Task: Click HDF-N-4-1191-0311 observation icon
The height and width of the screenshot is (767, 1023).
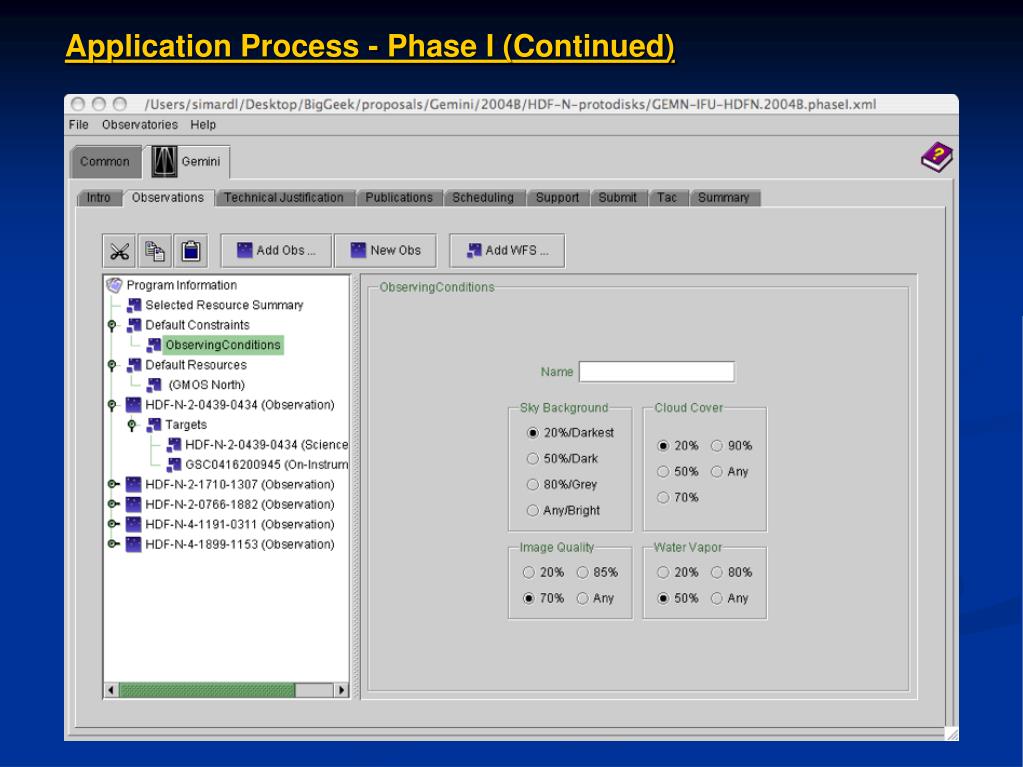Action: click(x=133, y=524)
